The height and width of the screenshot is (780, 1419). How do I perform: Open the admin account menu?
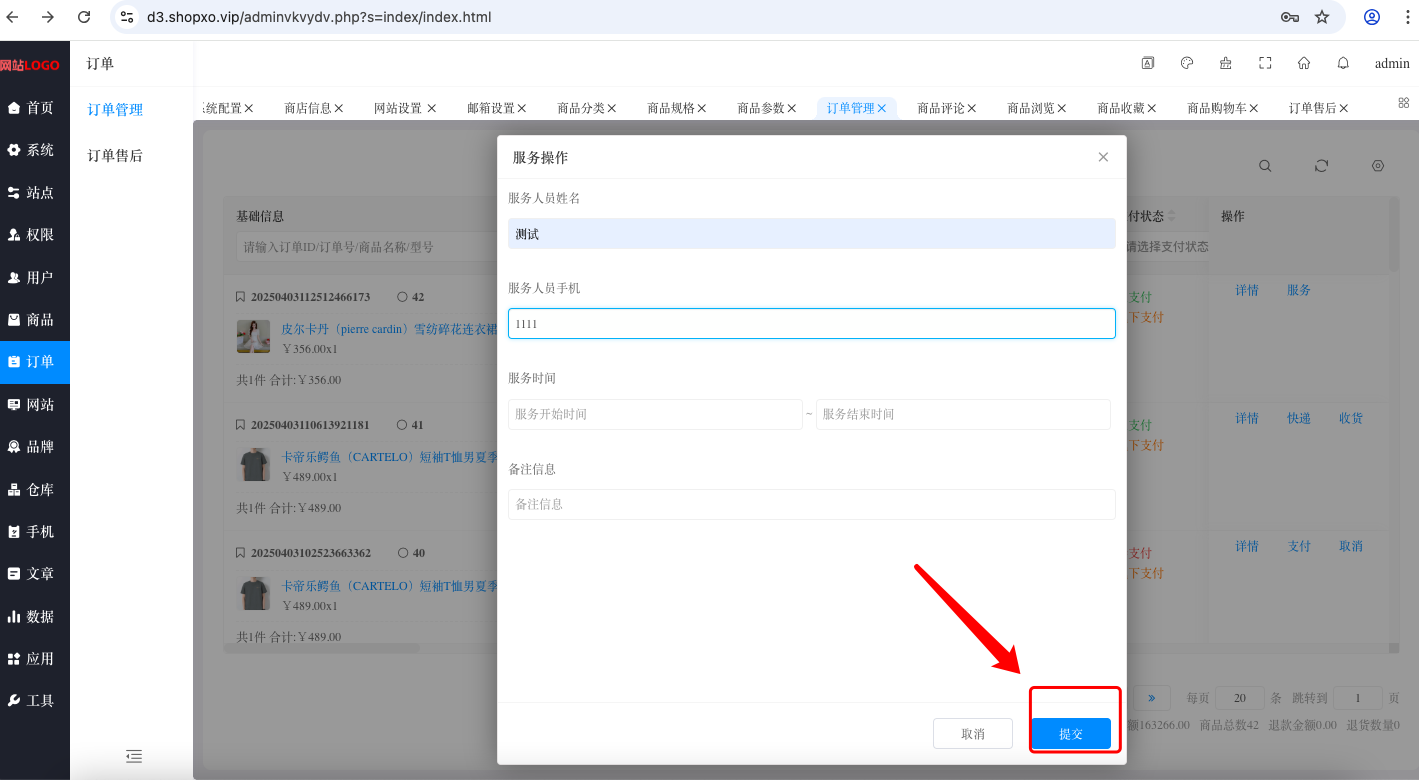[1392, 63]
